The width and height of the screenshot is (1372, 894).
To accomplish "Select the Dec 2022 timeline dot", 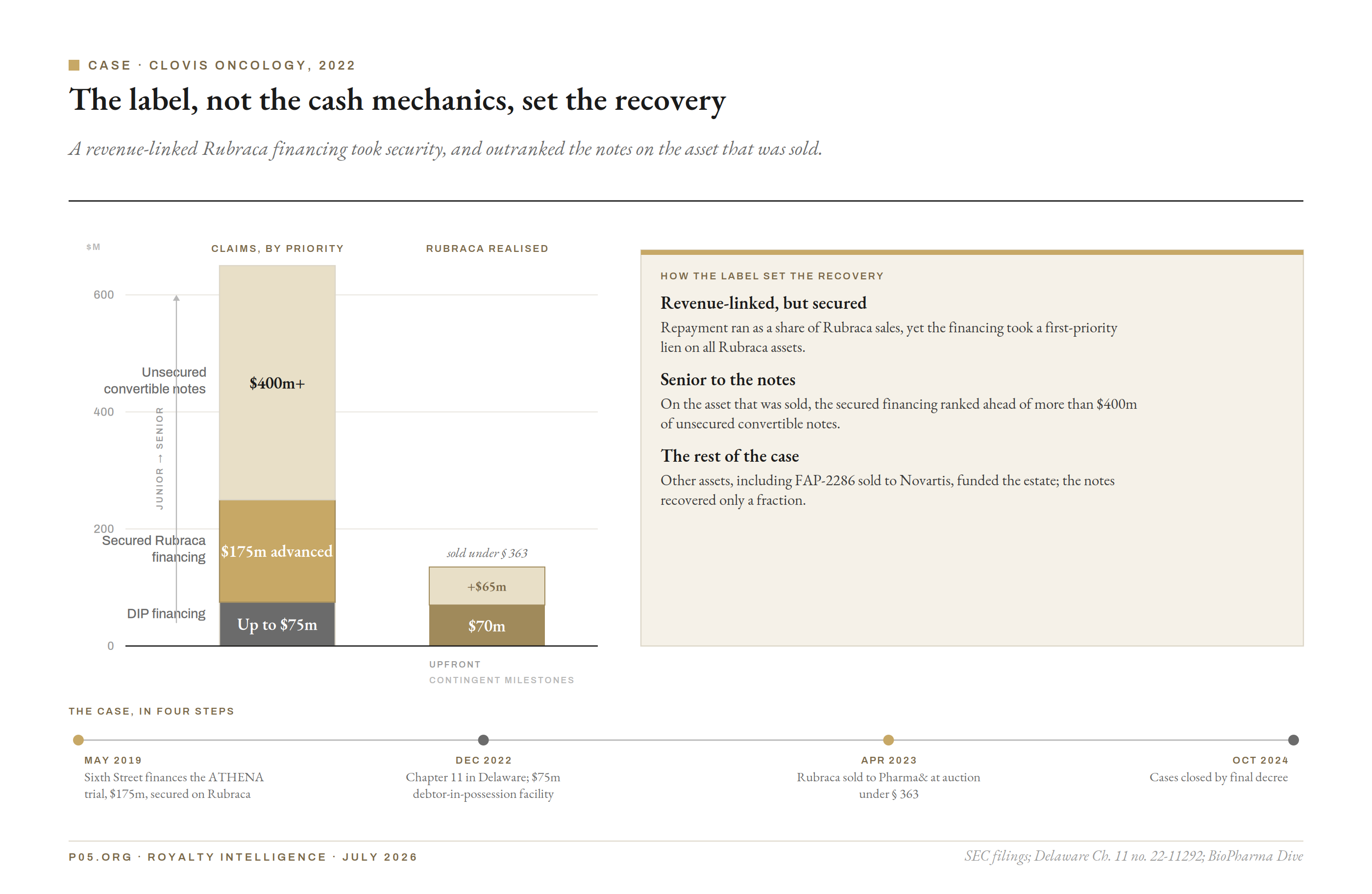I will pos(484,740).
